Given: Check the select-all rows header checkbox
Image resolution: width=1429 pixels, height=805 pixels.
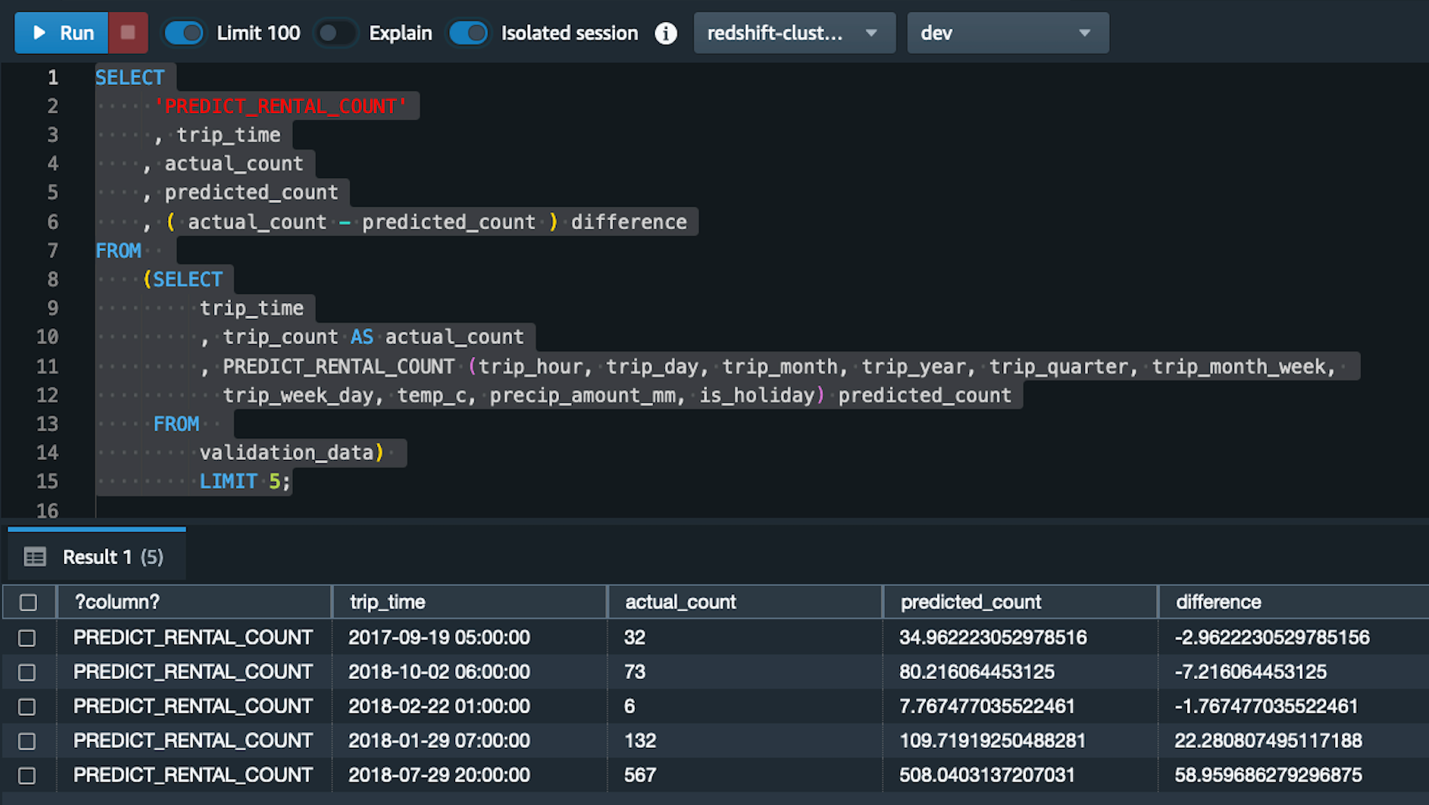Looking at the screenshot, I should [28, 602].
